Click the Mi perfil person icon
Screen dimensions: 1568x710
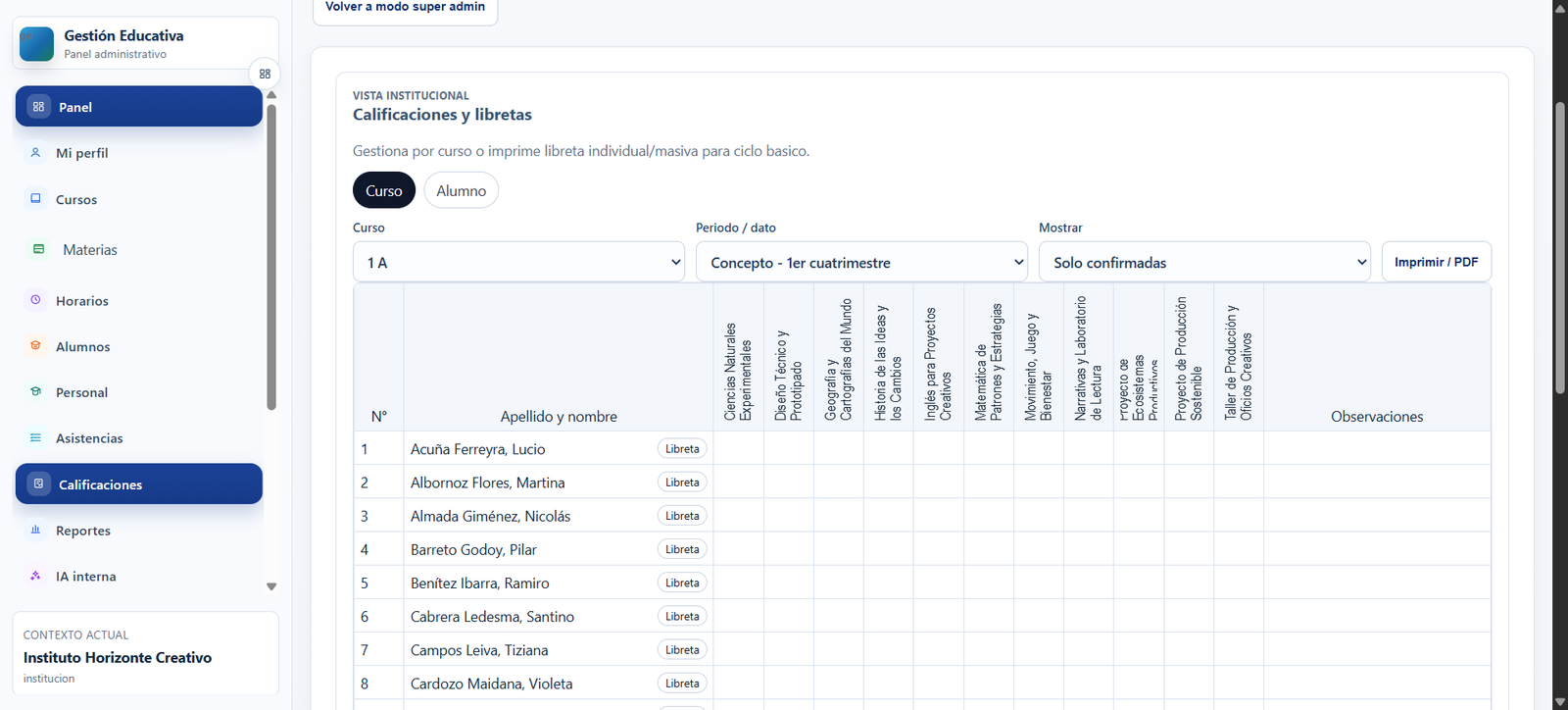35,153
